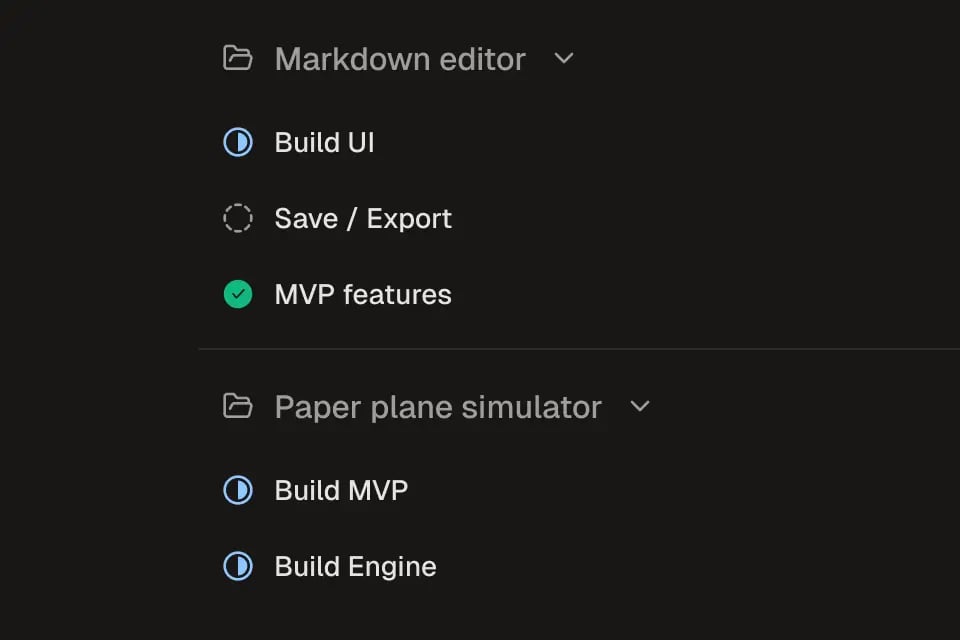This screenshot has height=640, width=960.
Task: Click the Markdown editor folder icon
Action: click(237, 58)
